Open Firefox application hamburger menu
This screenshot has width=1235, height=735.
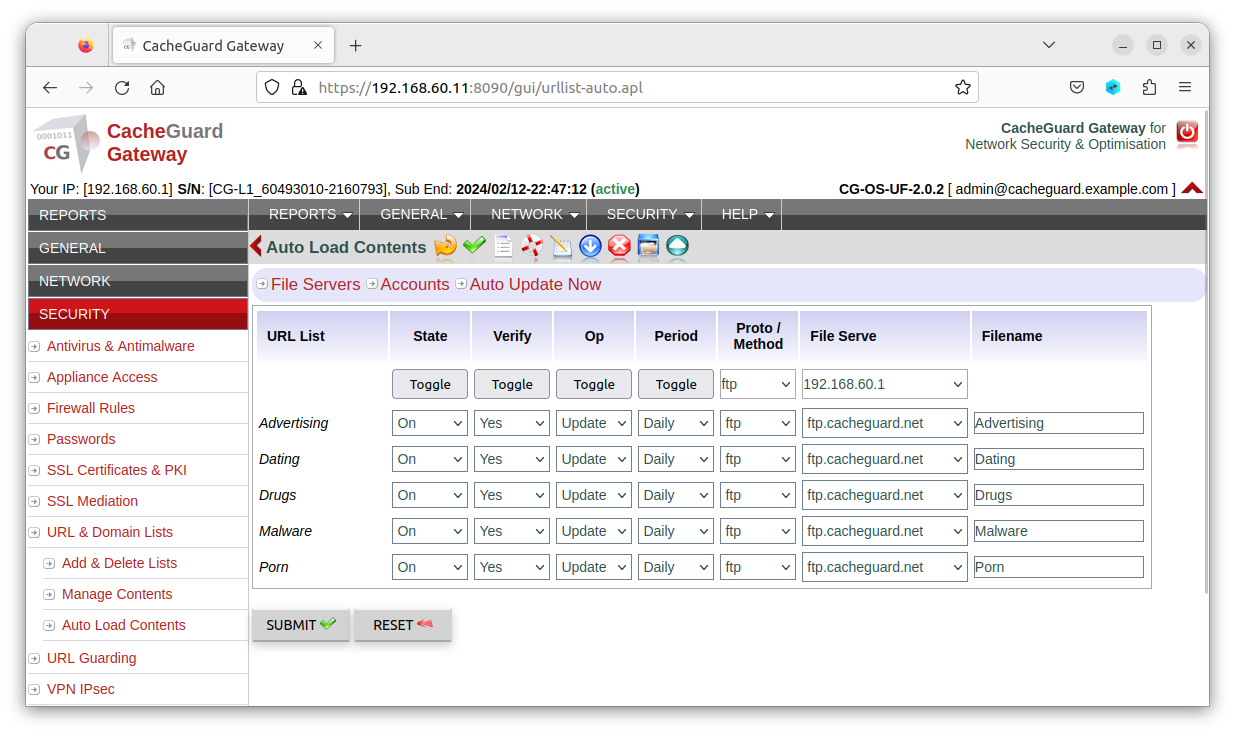[1185, 87]
